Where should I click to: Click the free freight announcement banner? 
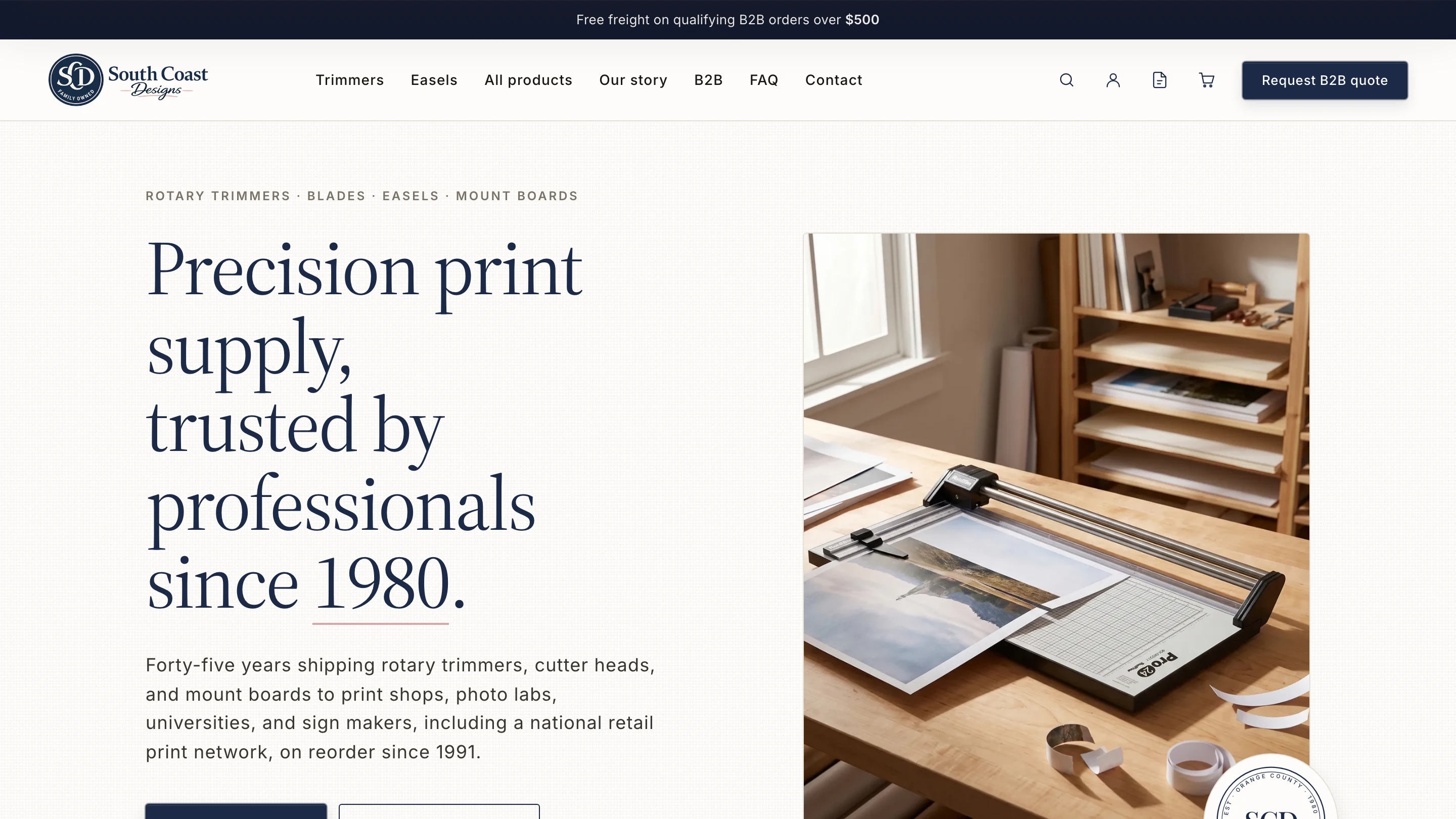(x=728, y=20)
